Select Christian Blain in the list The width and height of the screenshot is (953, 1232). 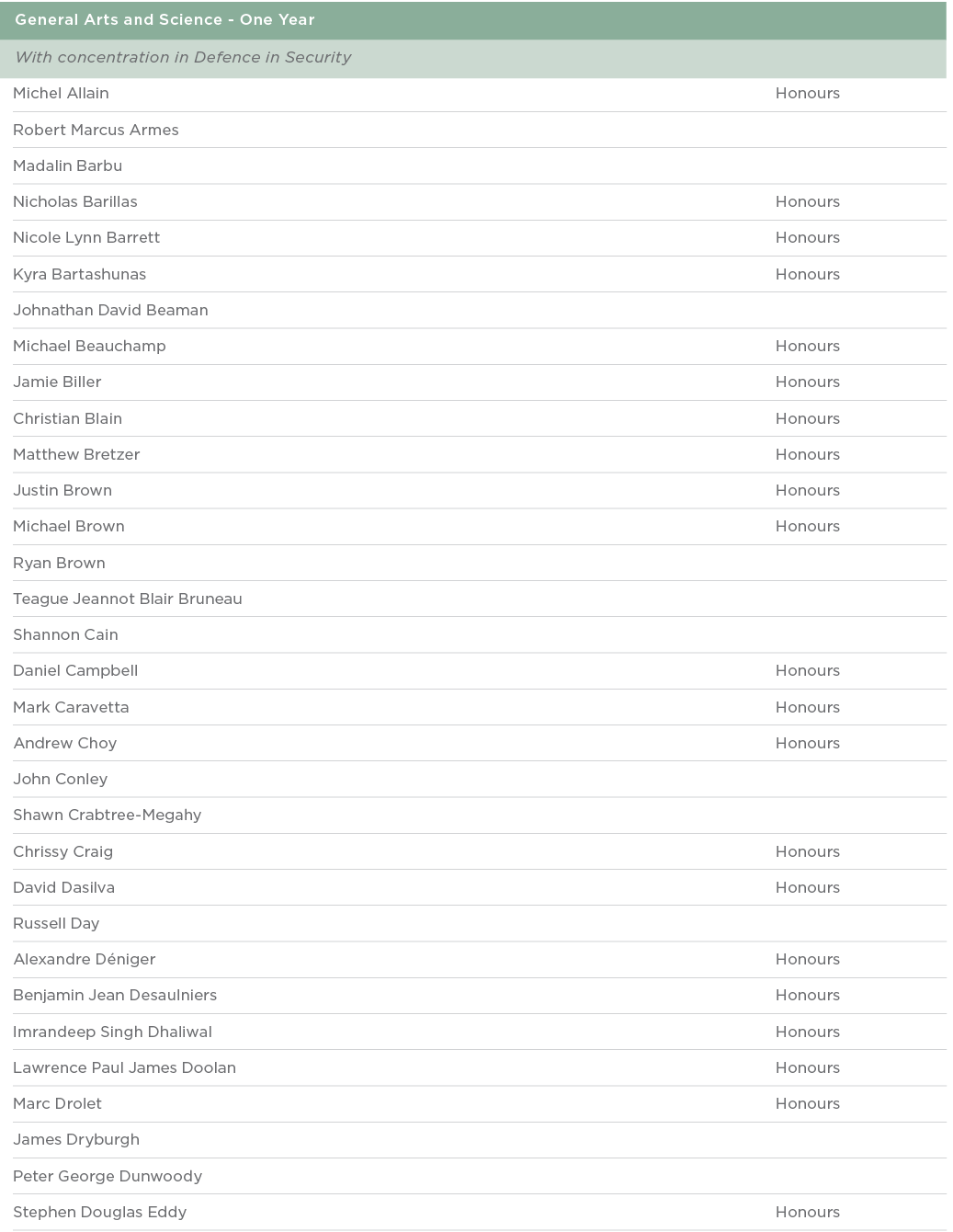tap(67, 418)
